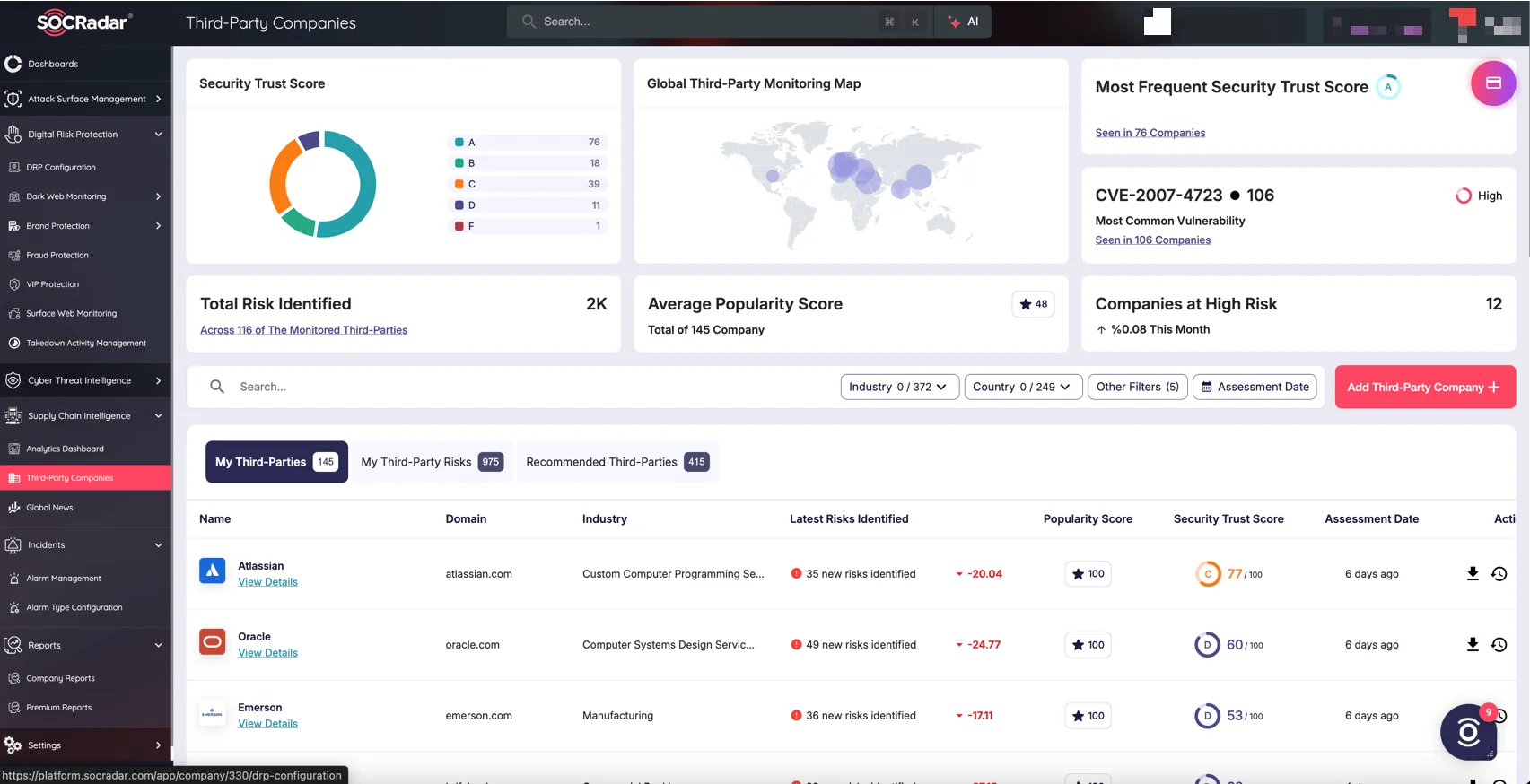The height and width of the screenshot is (784, 1530).
Task: Open Seen in 106 Companies link
Action: click(x=1153, y=240)
